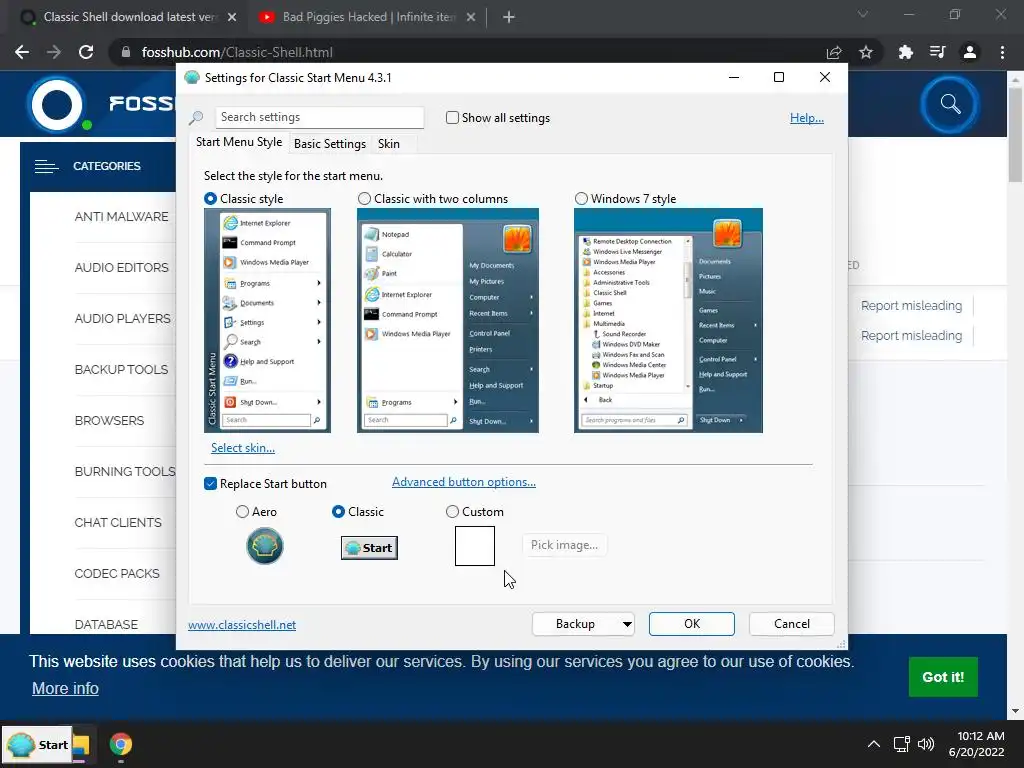Screen dimensions: 1024x768
Task: Switch to the Start Menu Style tab
Action: [239, 142]
